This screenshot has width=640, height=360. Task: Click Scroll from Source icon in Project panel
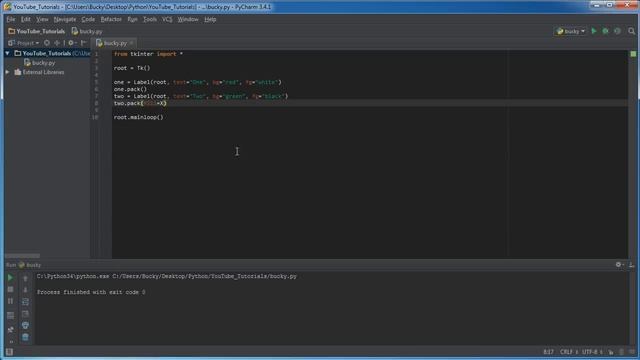[x=47, y=43]
